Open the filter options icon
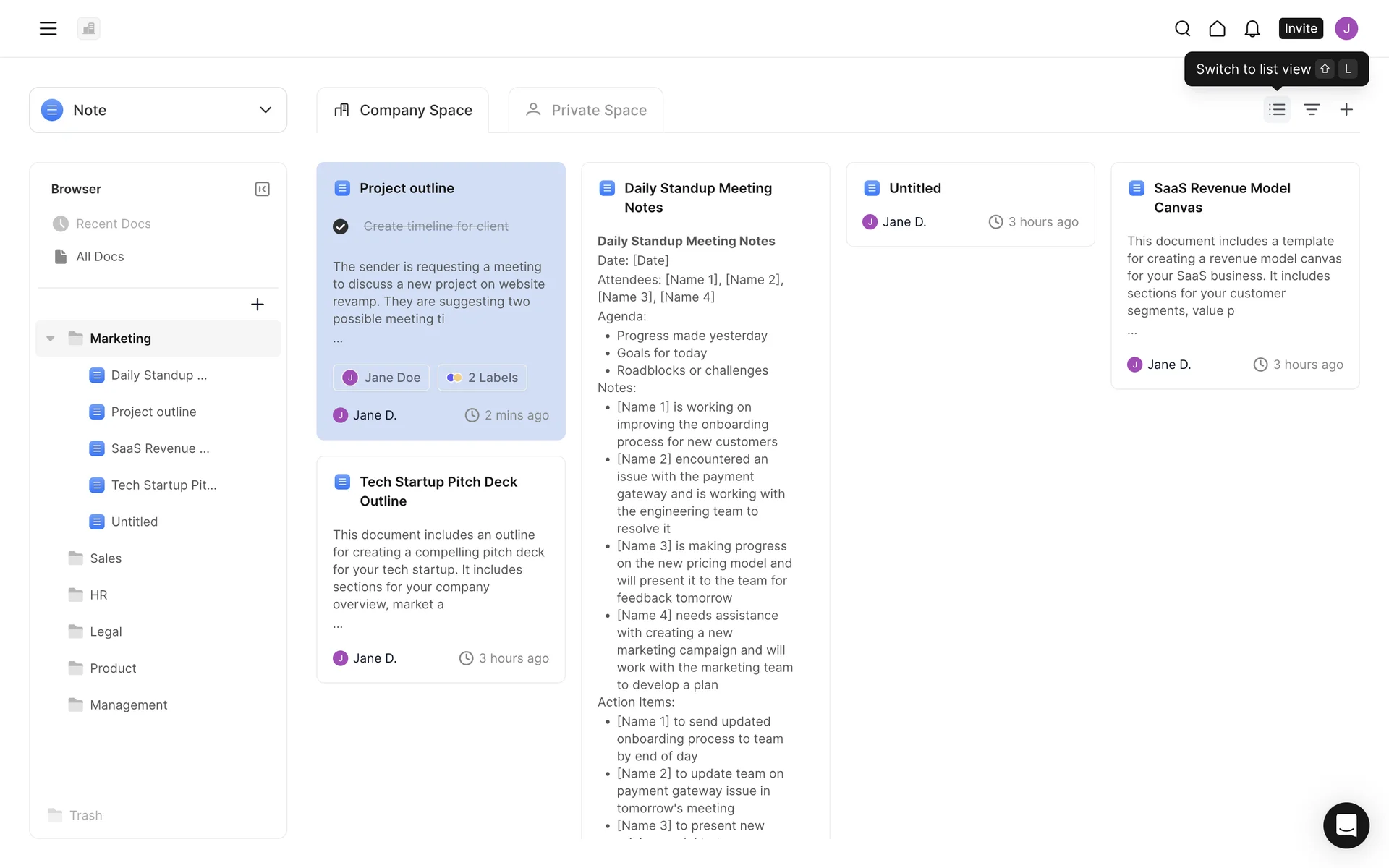Image resolution: width=1389 pixels, height=868 pixels. coord(1312,109)
